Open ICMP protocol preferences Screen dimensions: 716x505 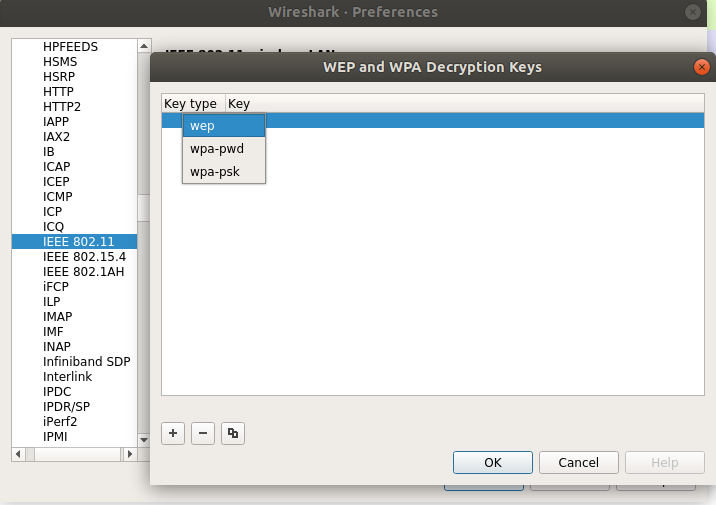58,197
